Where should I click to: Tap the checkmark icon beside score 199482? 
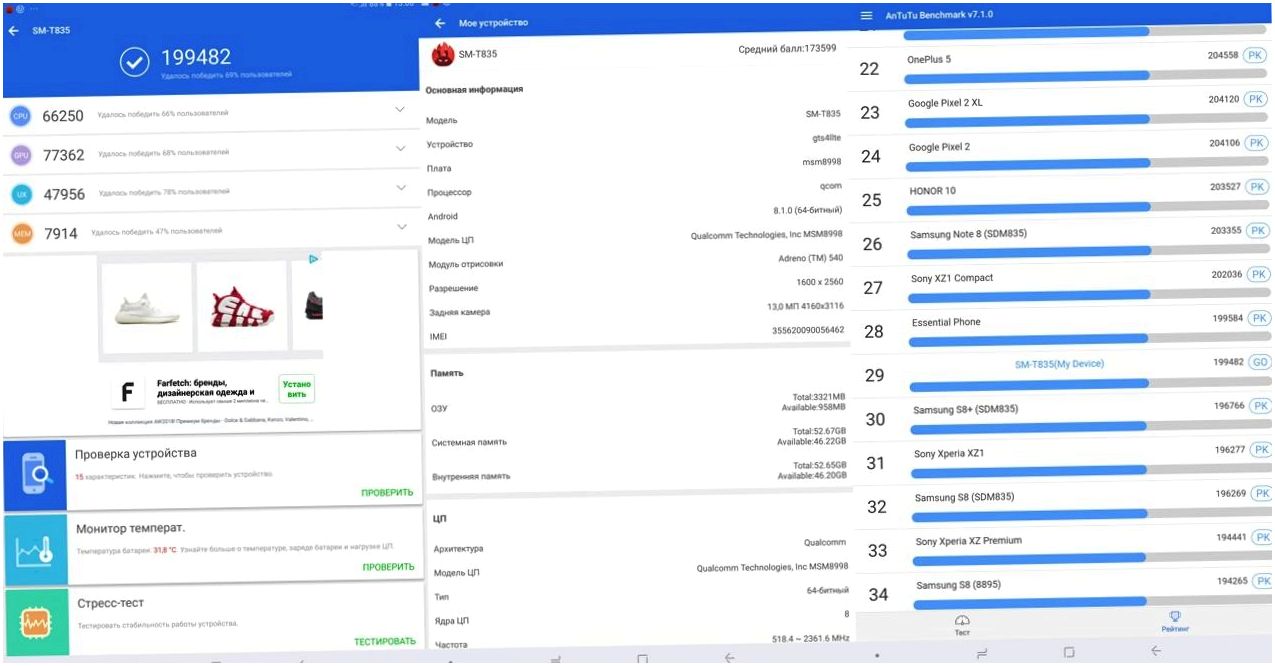pyautogui.click(x=135, y=62)
